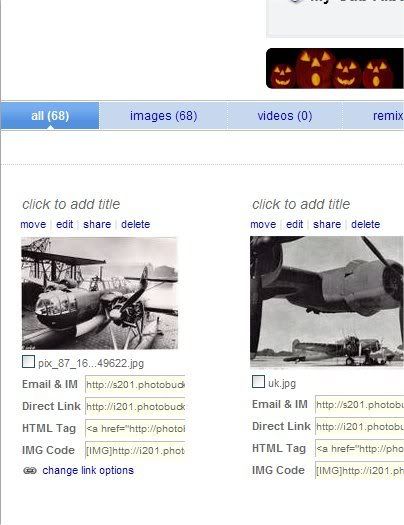Tick the checkbox for uk.jpg
Screen dimensions: 404x525
click(258, 382)
